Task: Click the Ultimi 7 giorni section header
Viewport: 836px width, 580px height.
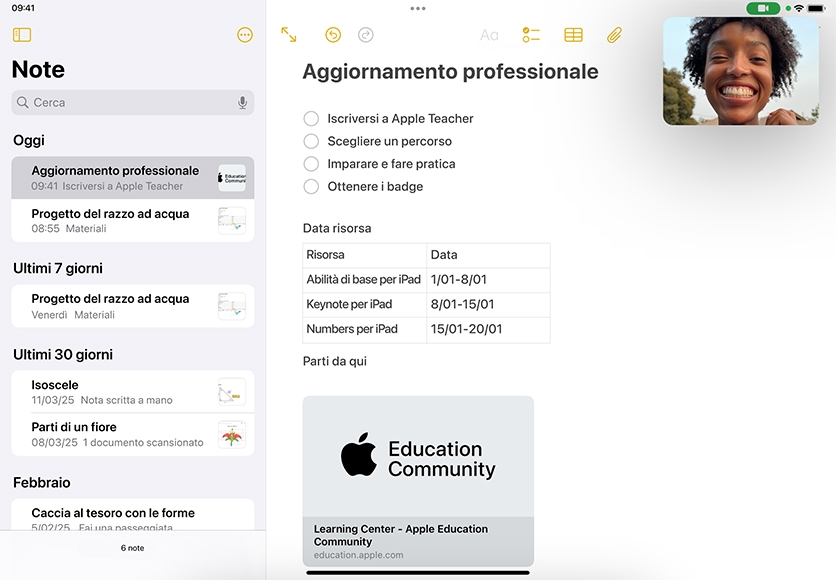Action: click(x=58, y=268)
